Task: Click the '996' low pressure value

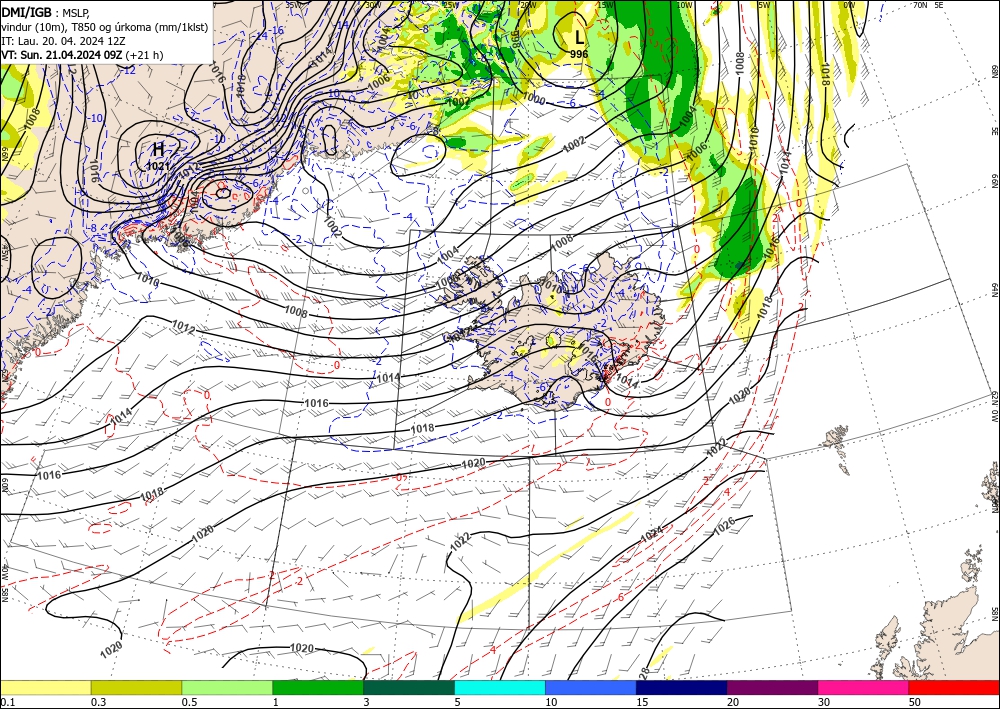Action: coord(579,55)
